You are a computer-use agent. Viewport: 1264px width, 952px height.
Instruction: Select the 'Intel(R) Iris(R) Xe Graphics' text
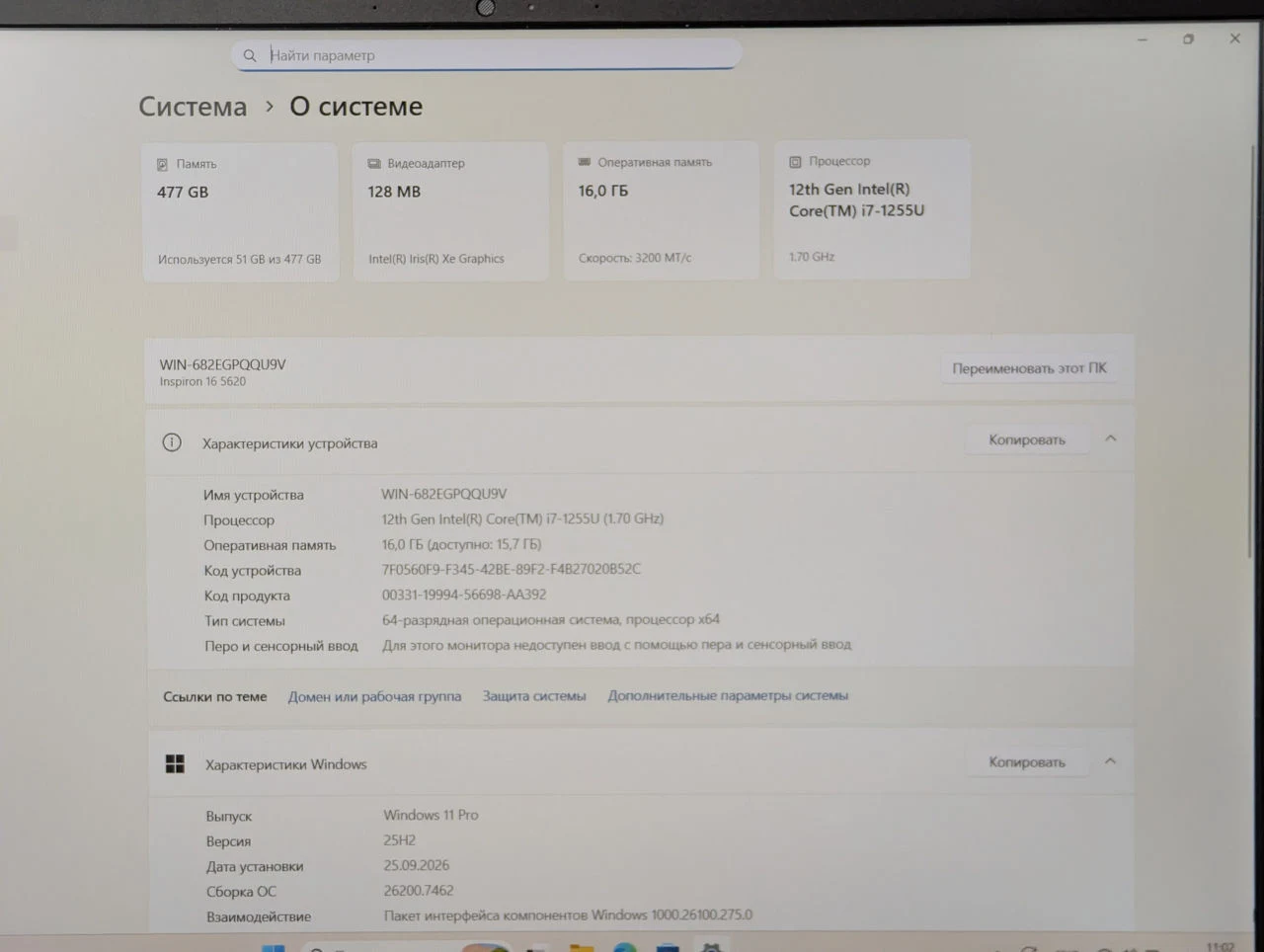[x=436, y=259]
